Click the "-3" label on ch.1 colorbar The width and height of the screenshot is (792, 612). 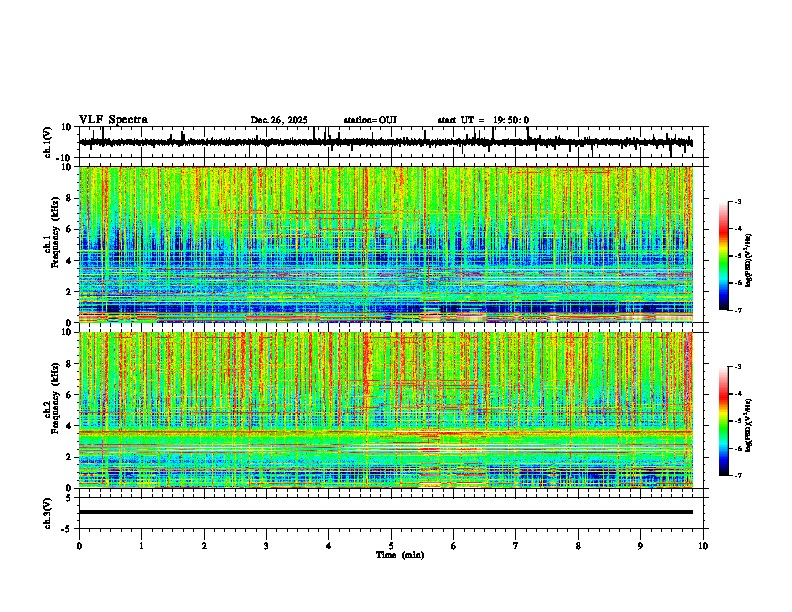(737, 201)
